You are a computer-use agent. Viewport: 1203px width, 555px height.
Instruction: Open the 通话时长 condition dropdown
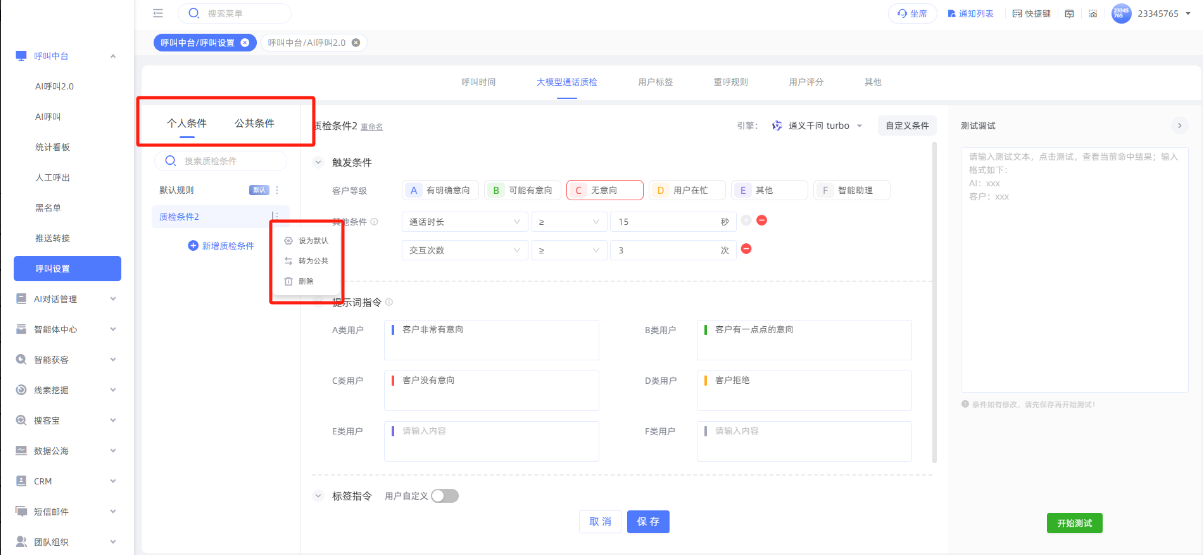[x=464, y=221]
